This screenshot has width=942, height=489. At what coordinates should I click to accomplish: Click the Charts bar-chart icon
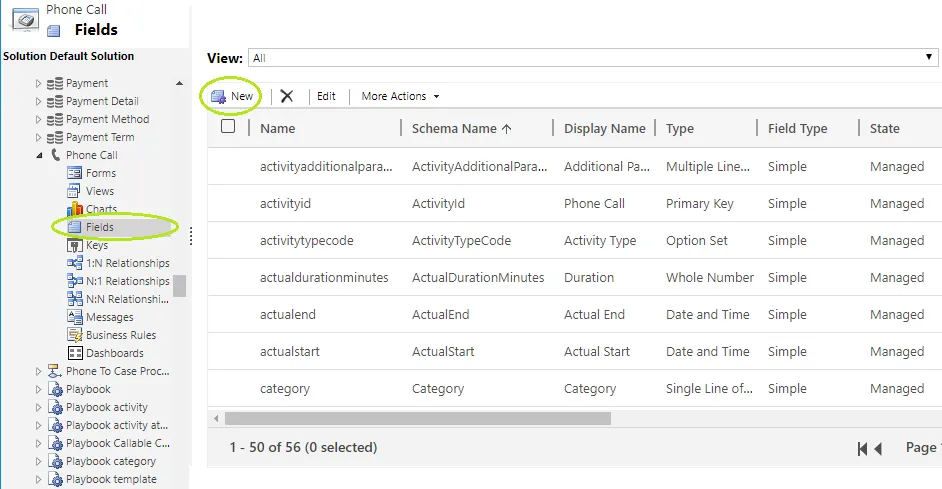[74, 208]
